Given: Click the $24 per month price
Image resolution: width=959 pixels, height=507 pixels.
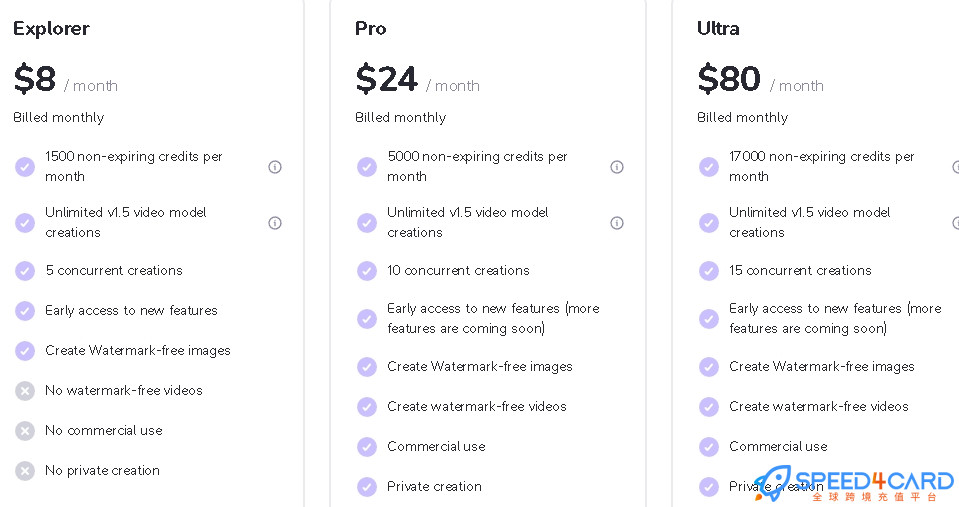Looking at the screenshot, I should (x=417, y=80).
